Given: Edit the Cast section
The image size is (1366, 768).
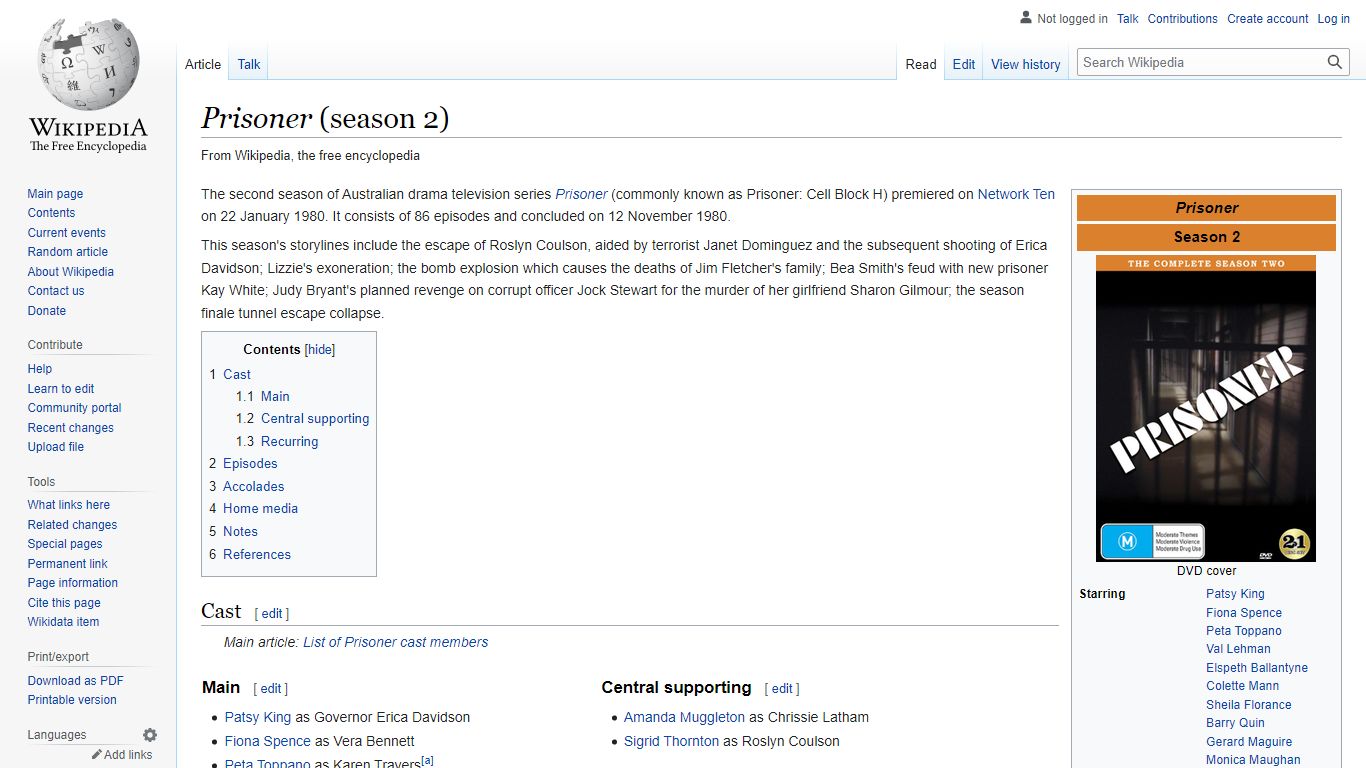Looking at the screenshot, I should point(272,614).
